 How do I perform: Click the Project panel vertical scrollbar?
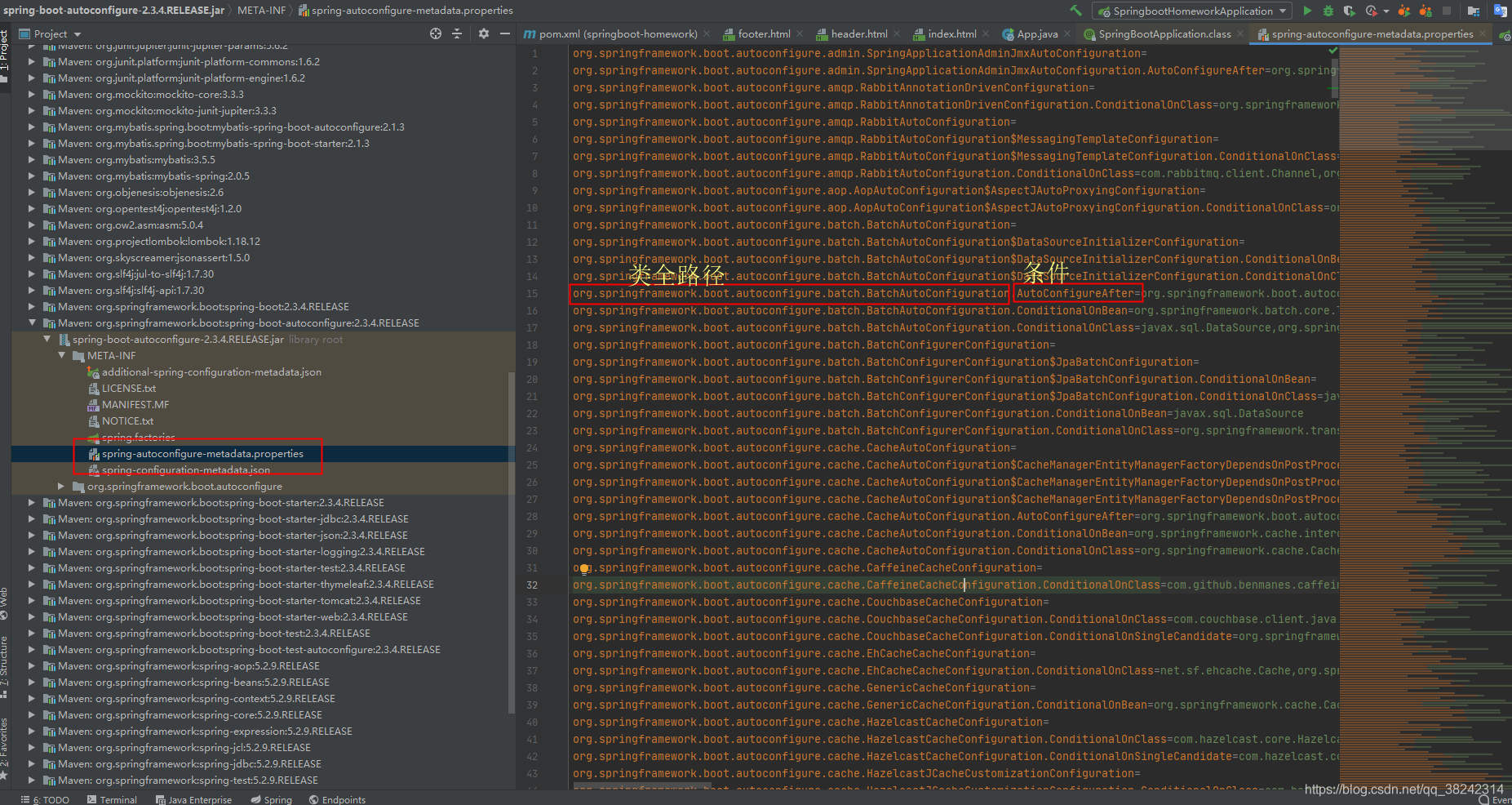coord(512,542)
